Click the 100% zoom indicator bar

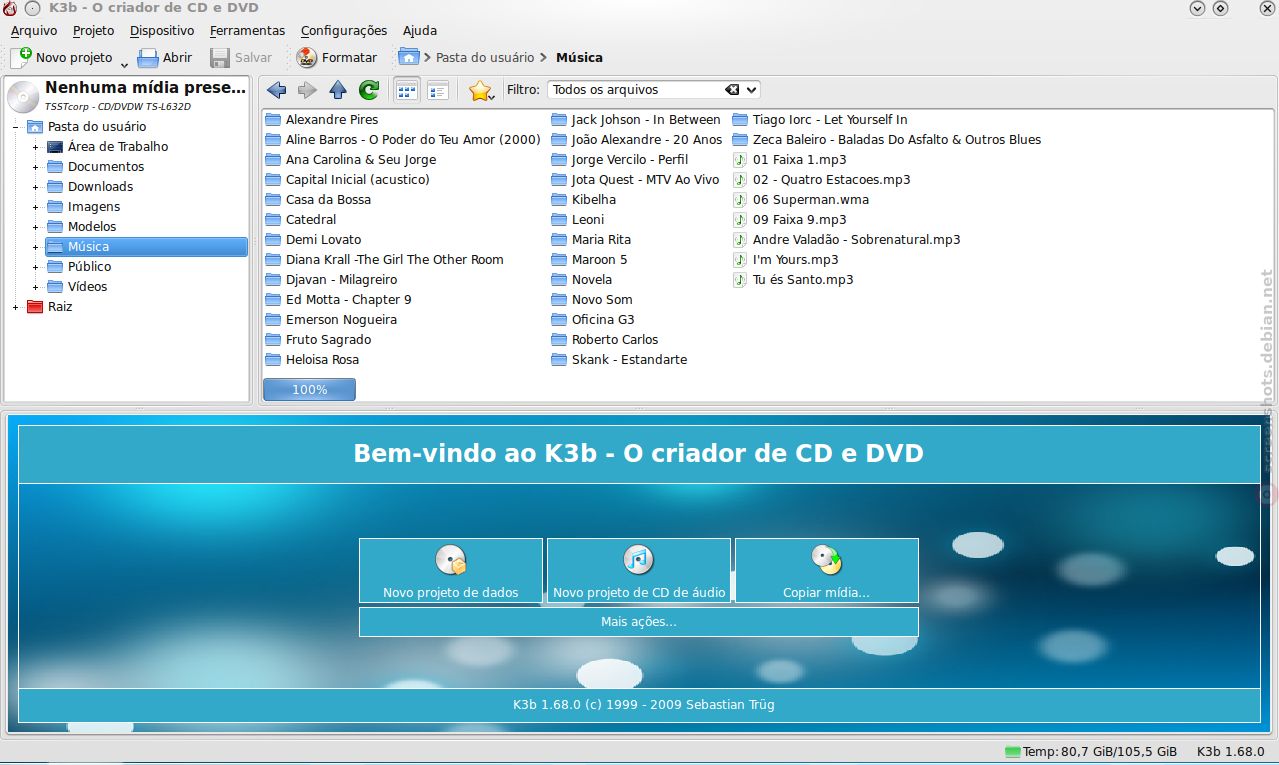tap(309, 389)
